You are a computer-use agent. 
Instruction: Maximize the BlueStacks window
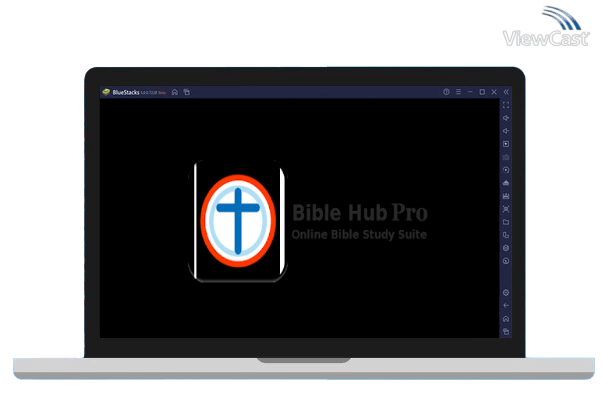(482, 92)
